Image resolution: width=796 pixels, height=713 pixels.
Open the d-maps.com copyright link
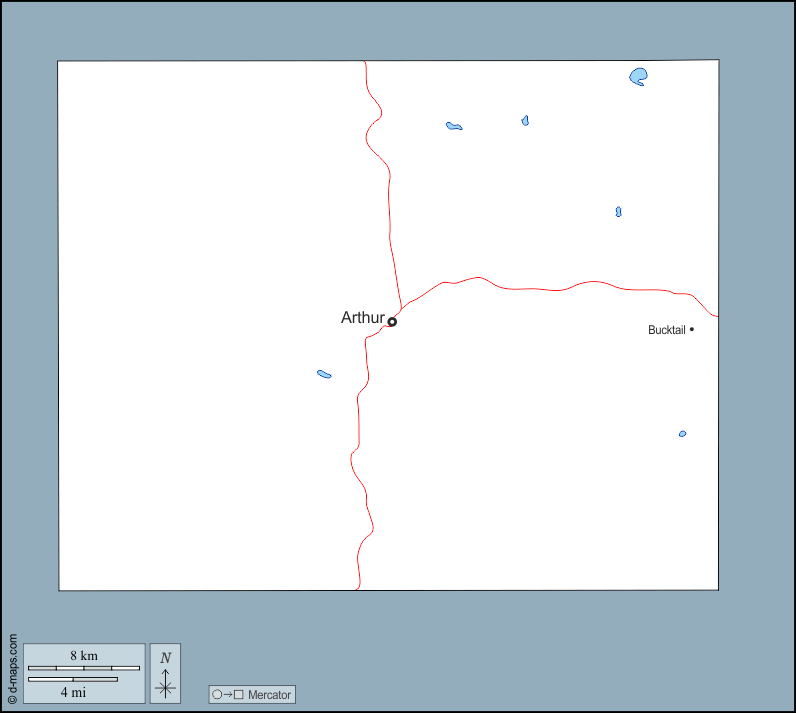pyautogui.click(x=12, y=669)
